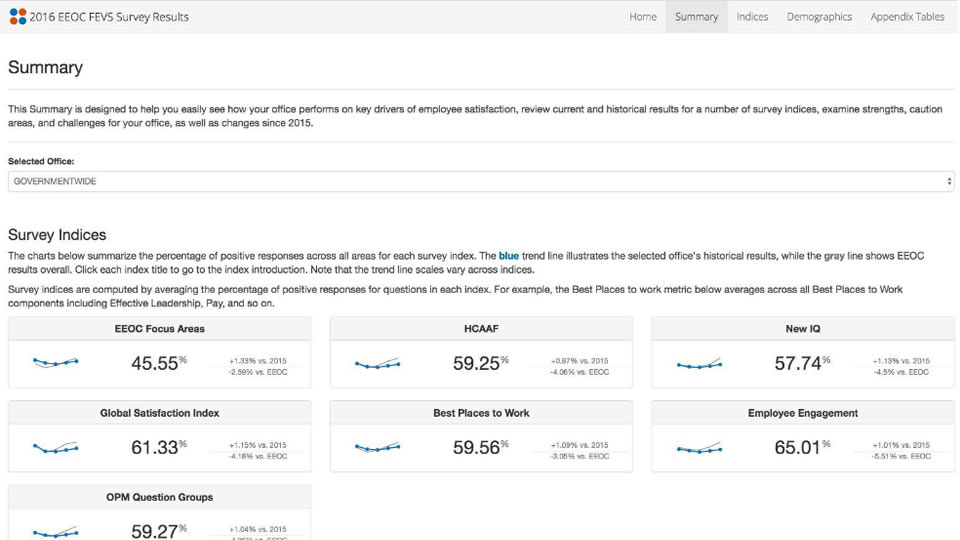Expand the Selected Office dropdown
960x540 pixels.
480,181
